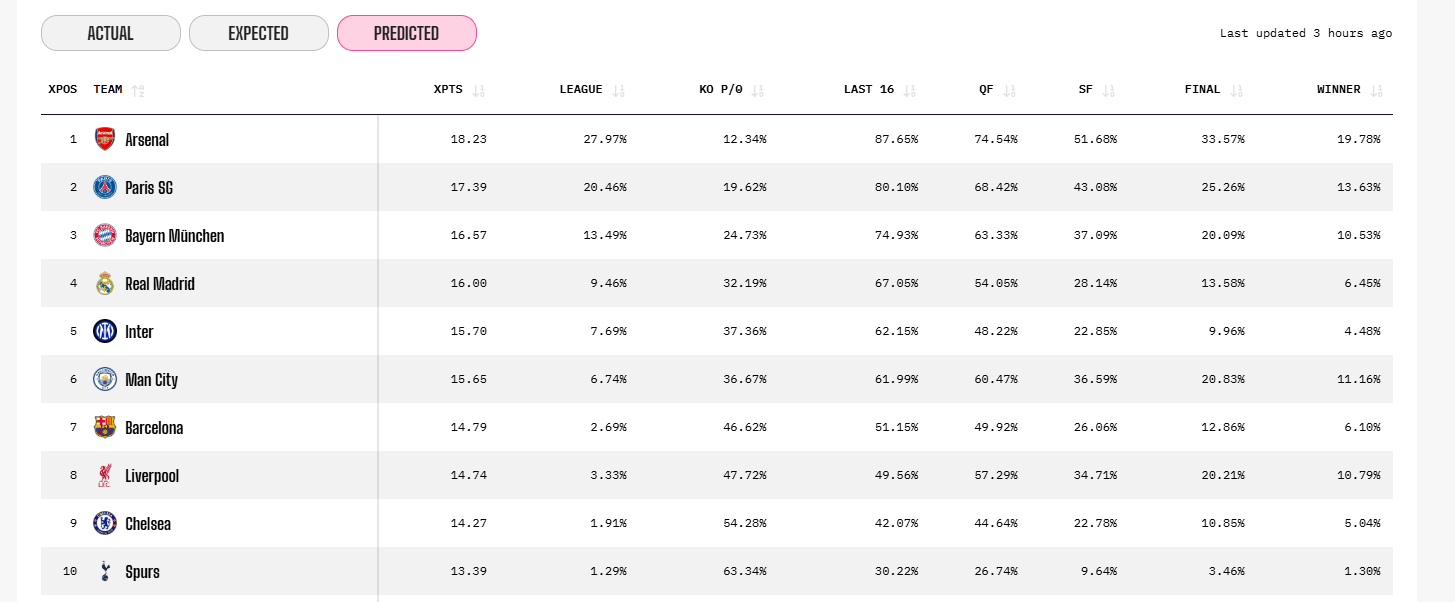Sort table by LEAGUE percentage
Screen dimensions: 1455x602
619,90
